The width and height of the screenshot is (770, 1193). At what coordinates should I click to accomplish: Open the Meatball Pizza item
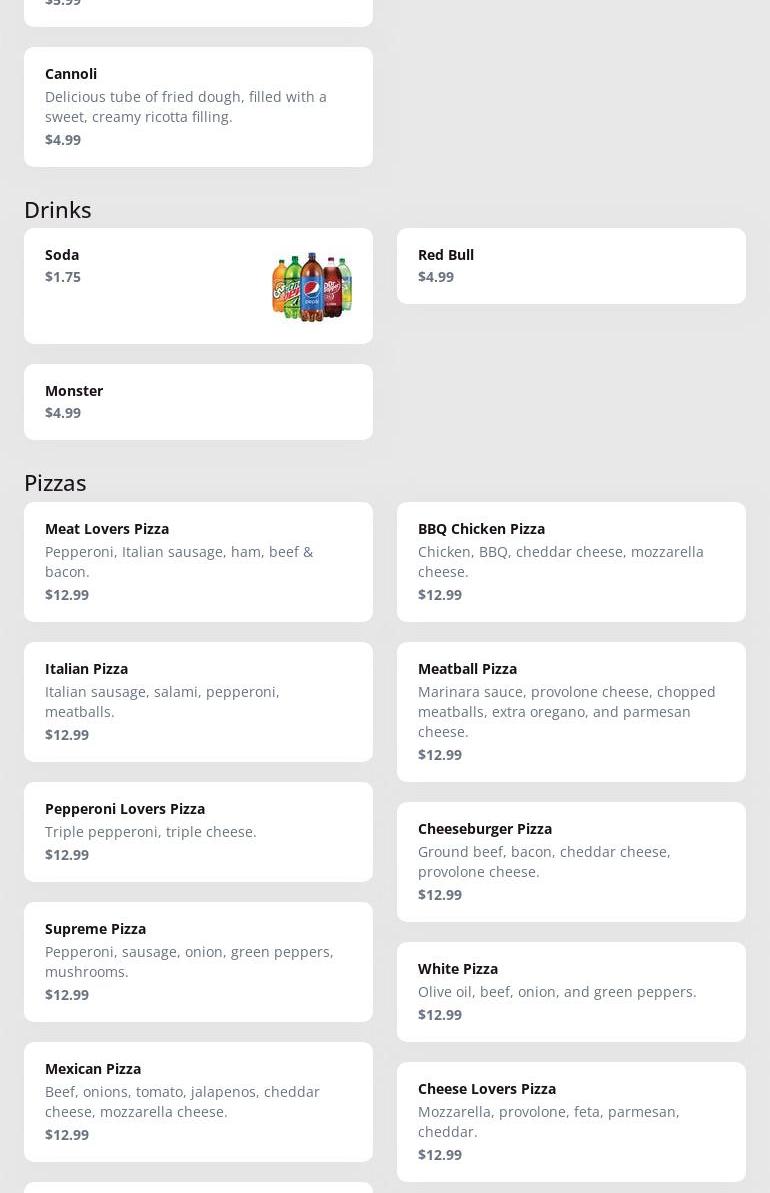point(571,711)
